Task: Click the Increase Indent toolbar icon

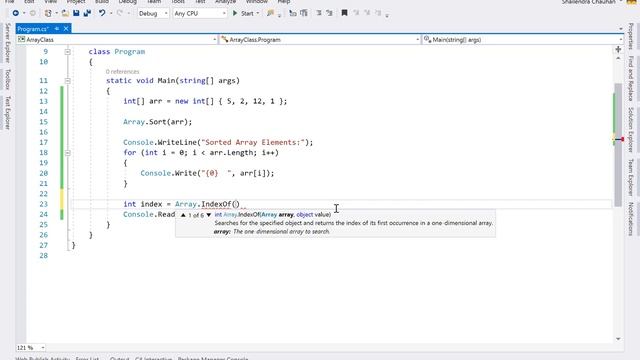Action: pyautogui.click(x=304, y=13)
